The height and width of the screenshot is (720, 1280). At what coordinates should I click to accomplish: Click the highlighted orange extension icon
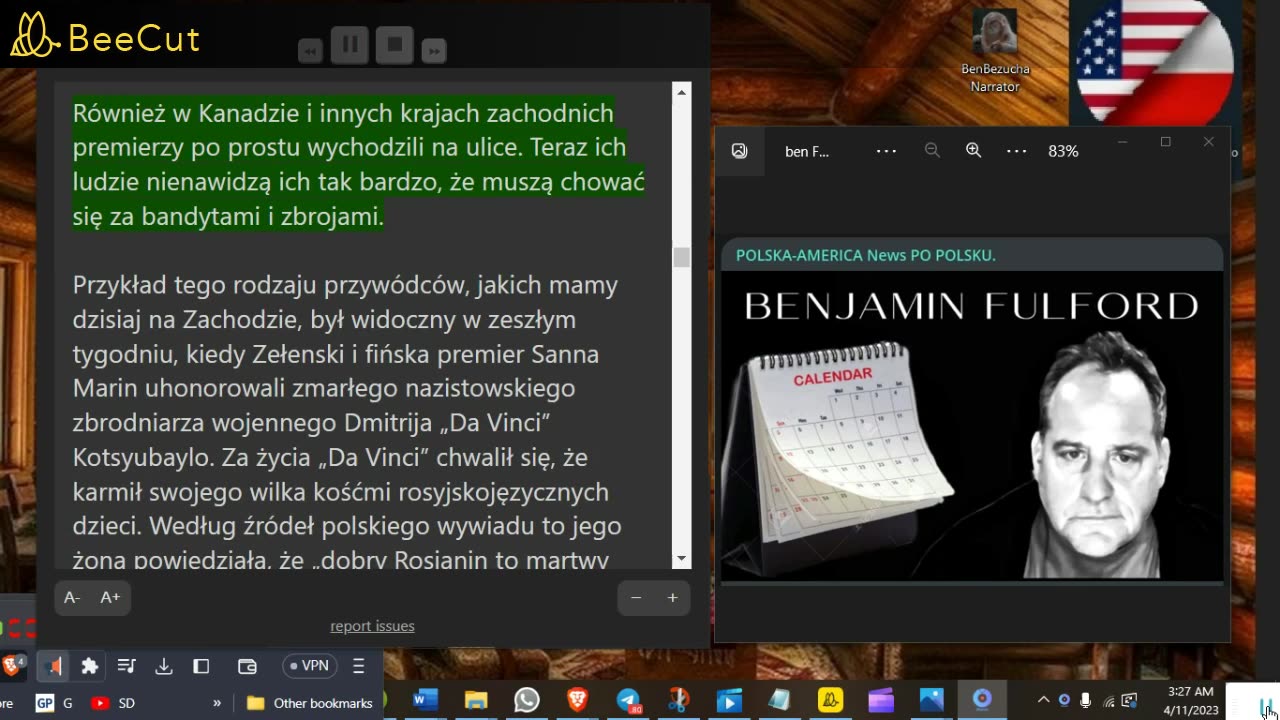pyautogui.click(x=53, y=666)
